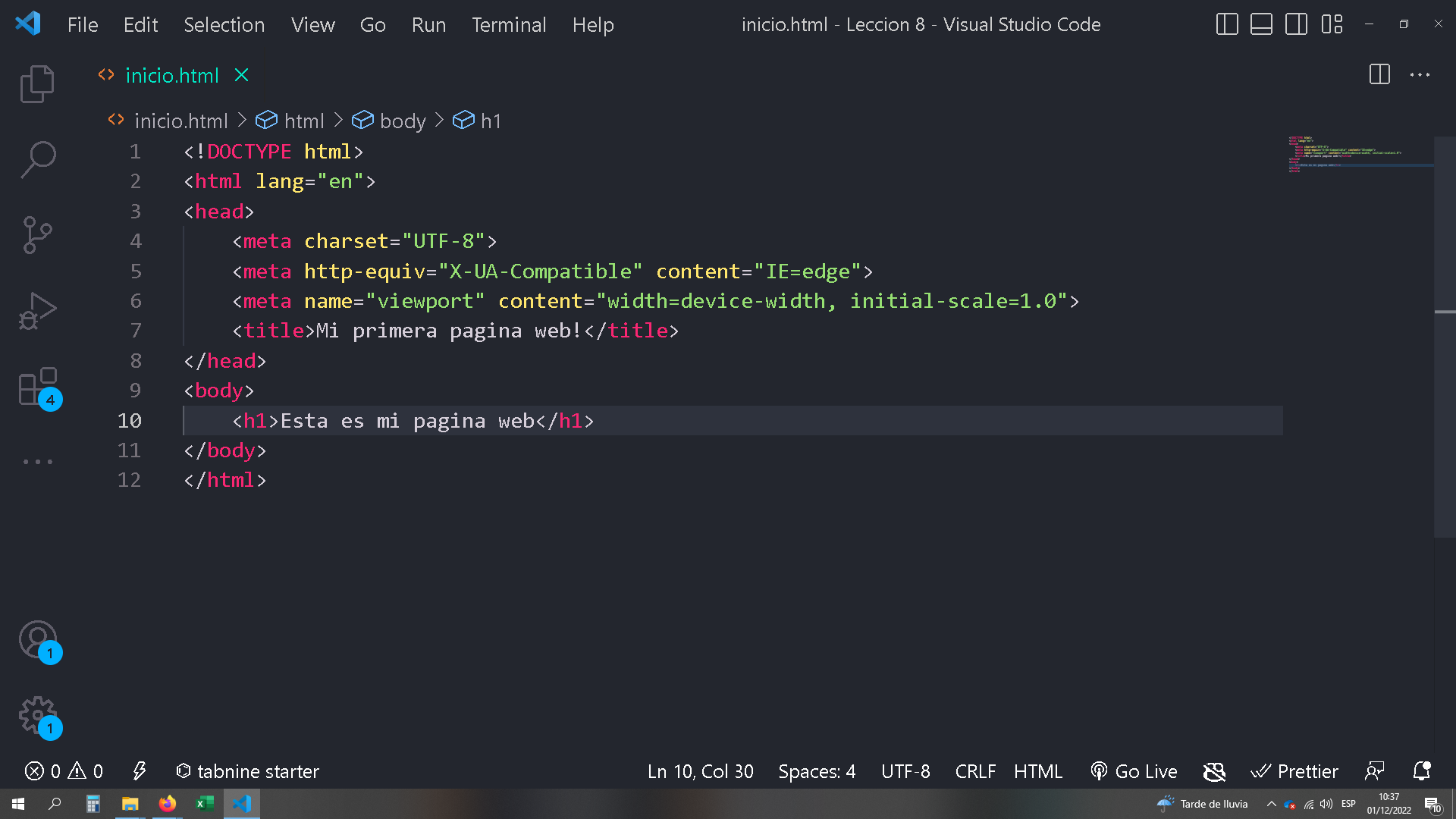Open the Terminal menu
Screen dimensions: 1456x819
tap(509, 25)
